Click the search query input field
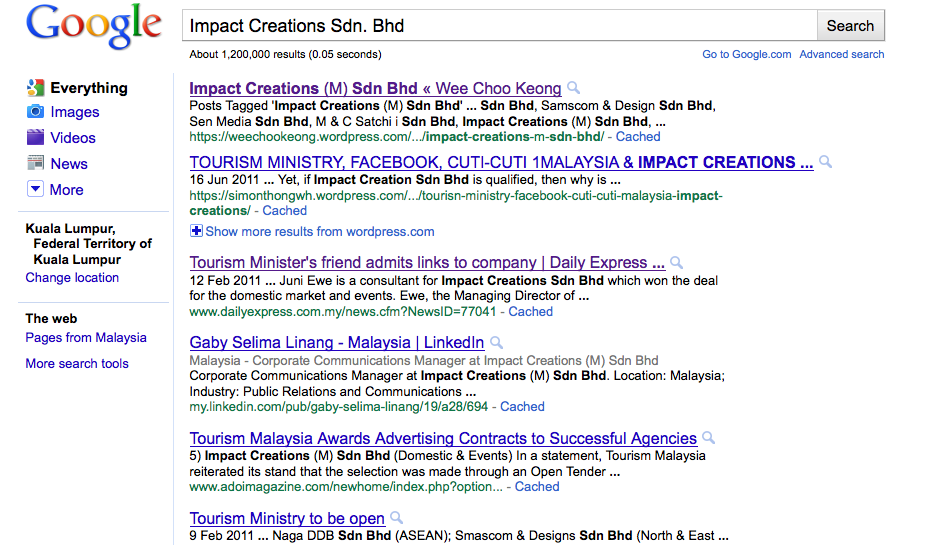 coord(500,26)
